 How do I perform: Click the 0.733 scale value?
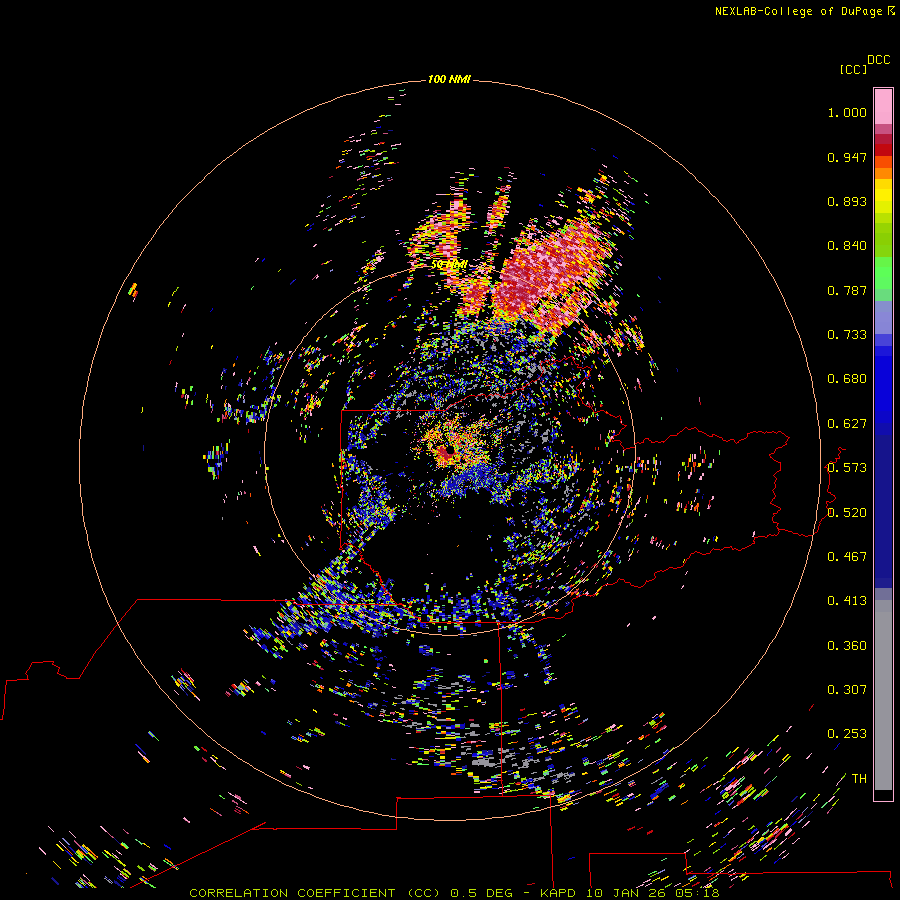[x=847, y=335]
